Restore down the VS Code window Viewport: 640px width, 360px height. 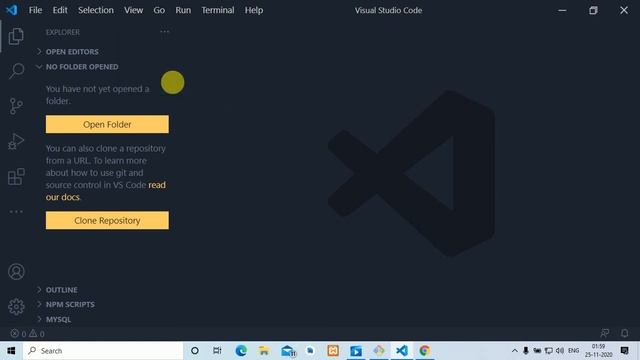click(x=593, y=10)
